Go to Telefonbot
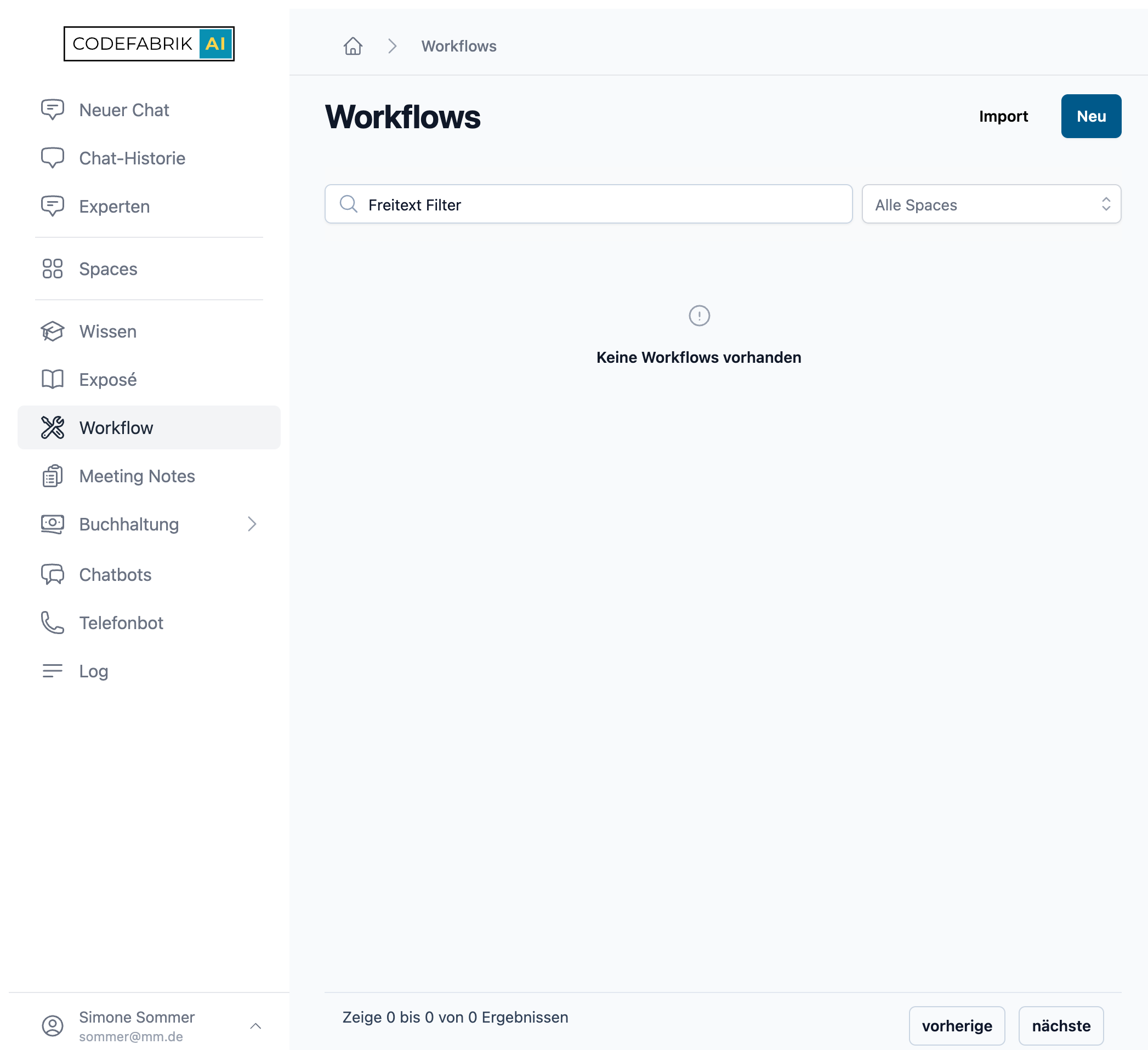Viewport: 1148px width, 1050px height. 149,623
